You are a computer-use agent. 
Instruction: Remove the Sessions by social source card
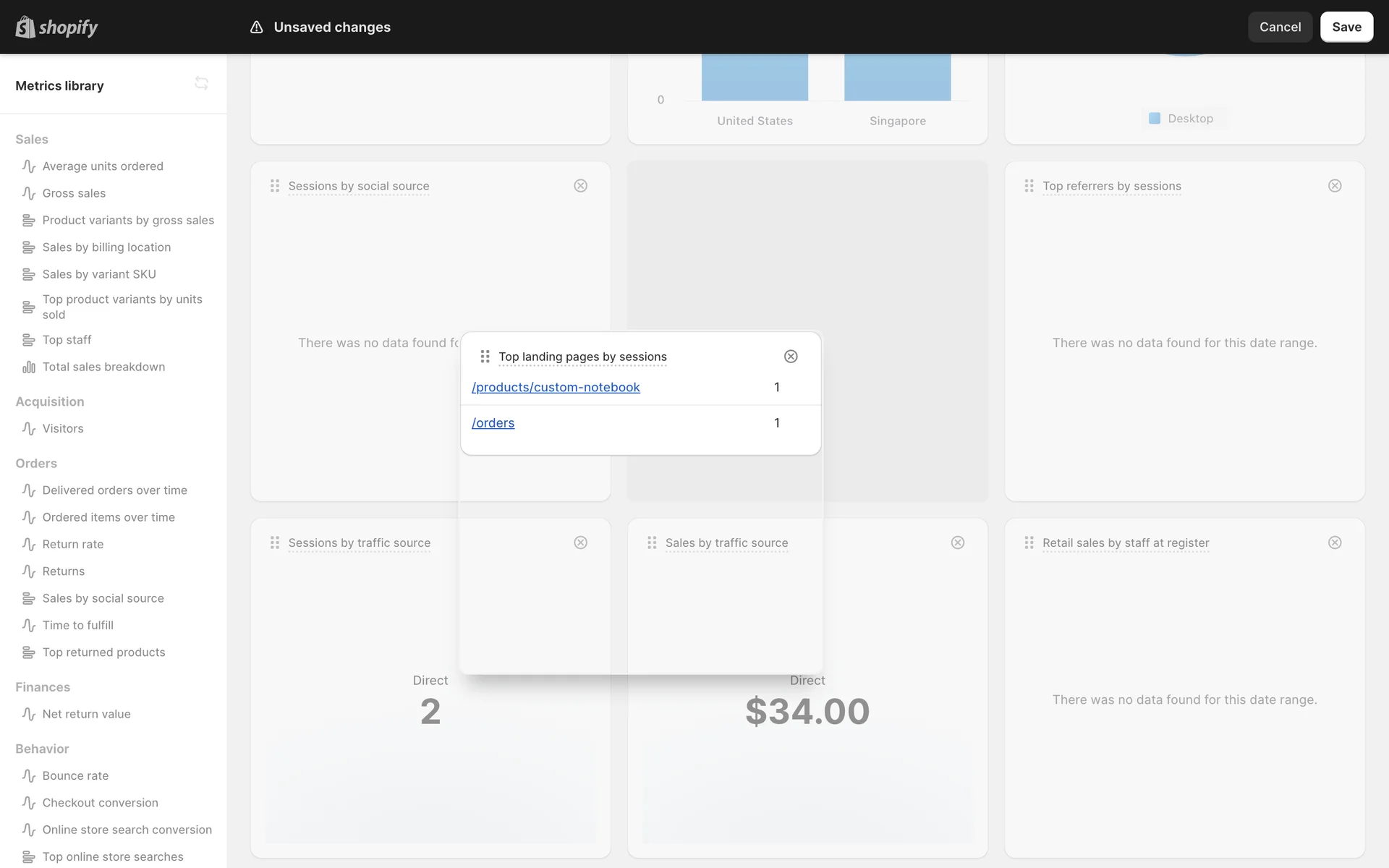(580, 186)
